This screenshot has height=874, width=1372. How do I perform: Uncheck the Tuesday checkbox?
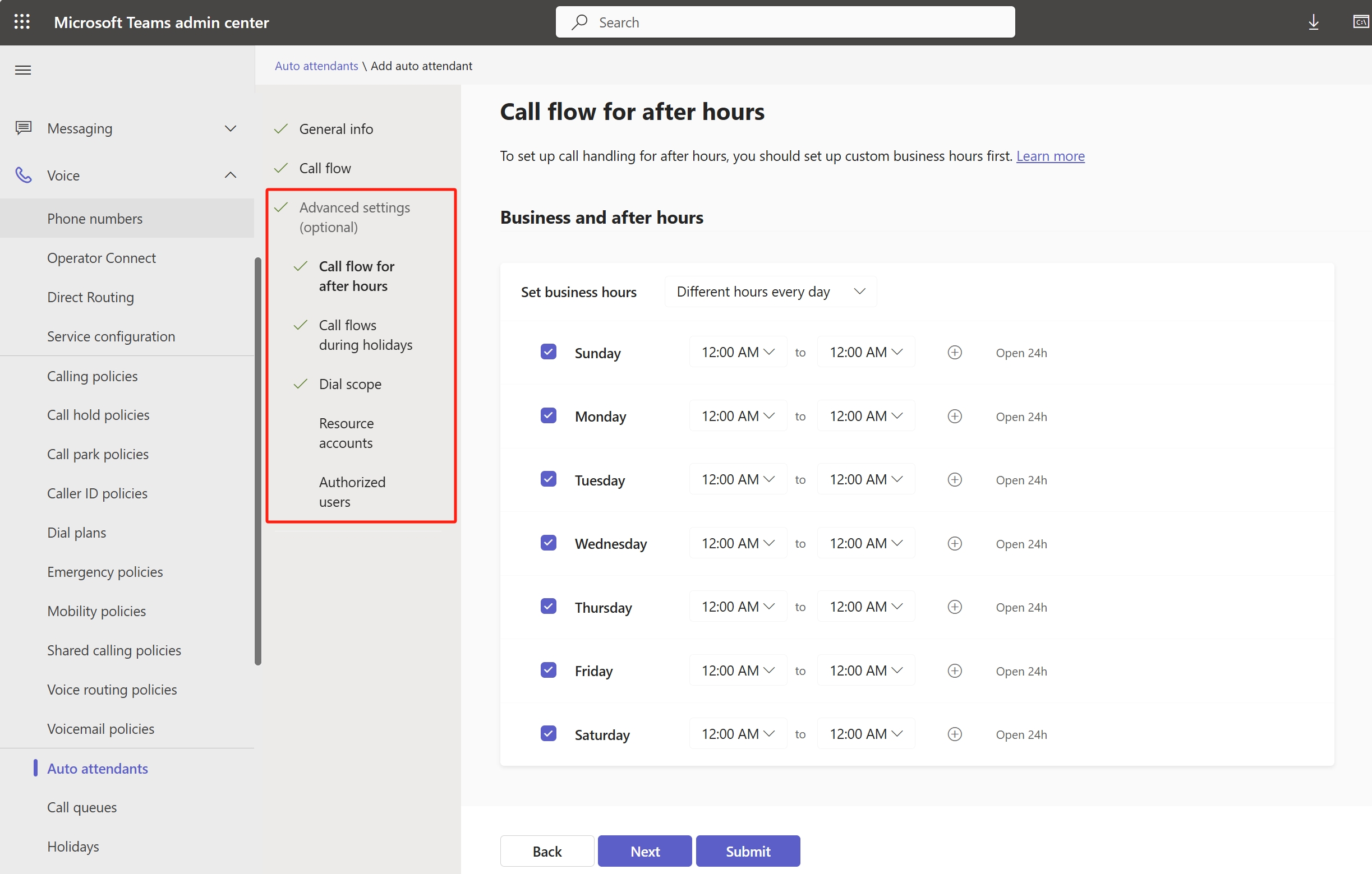548,479
